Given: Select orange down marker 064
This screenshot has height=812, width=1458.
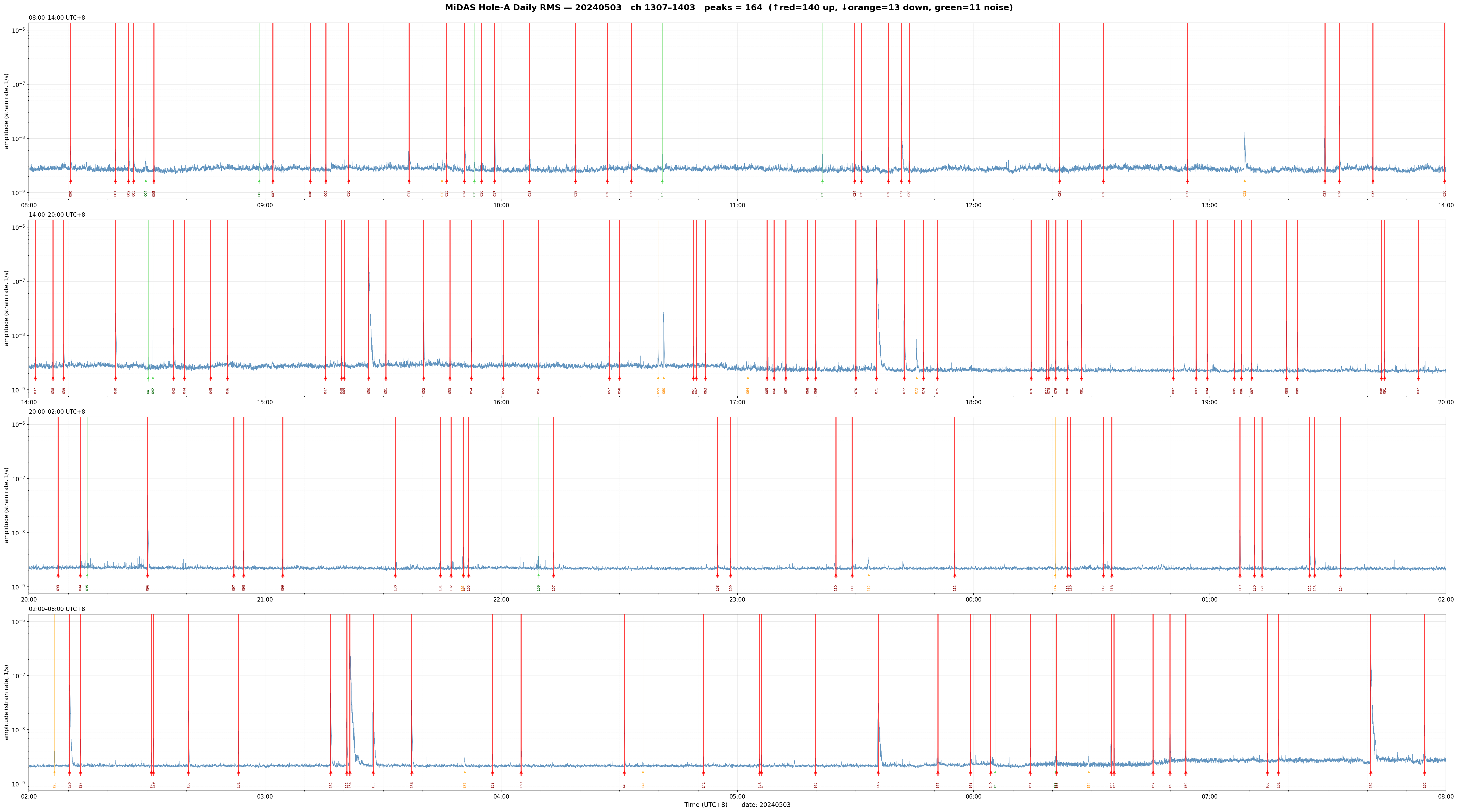Looking at the screenshot, I should tap(748, 378).
